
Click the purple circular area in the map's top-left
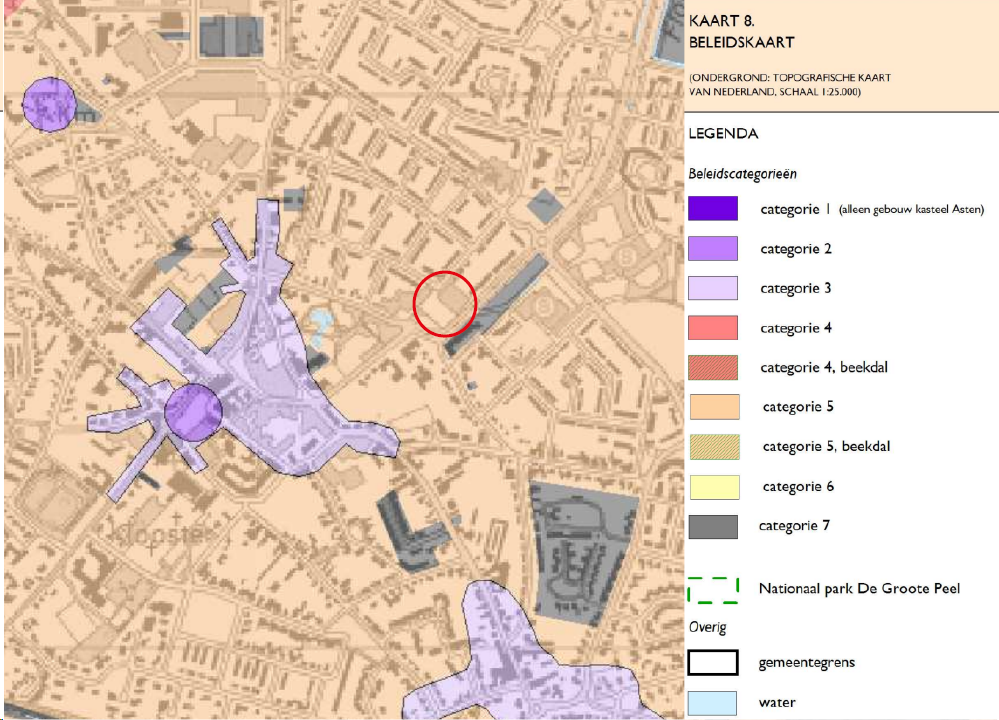pyautogui.click(x=49, y=103)
